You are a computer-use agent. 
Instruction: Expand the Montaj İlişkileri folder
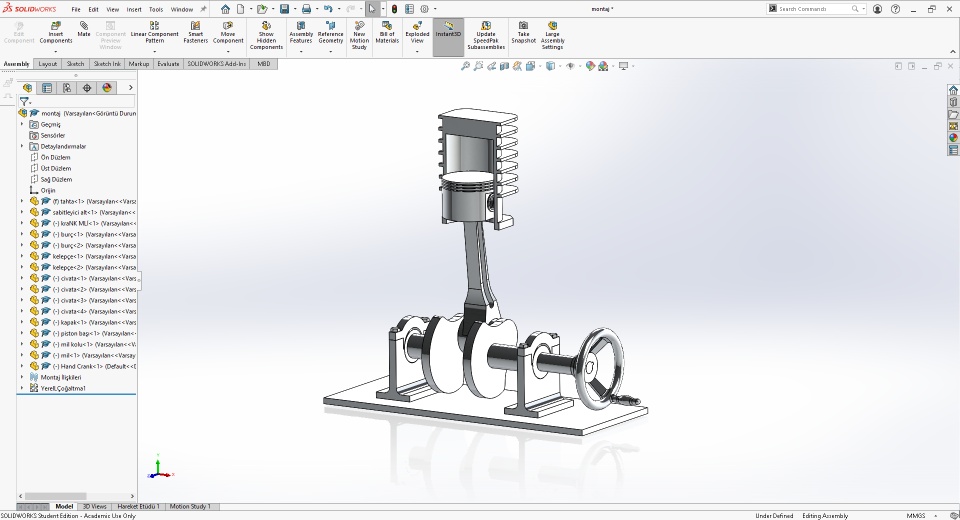pyautogui.click(x=22, y=377)
